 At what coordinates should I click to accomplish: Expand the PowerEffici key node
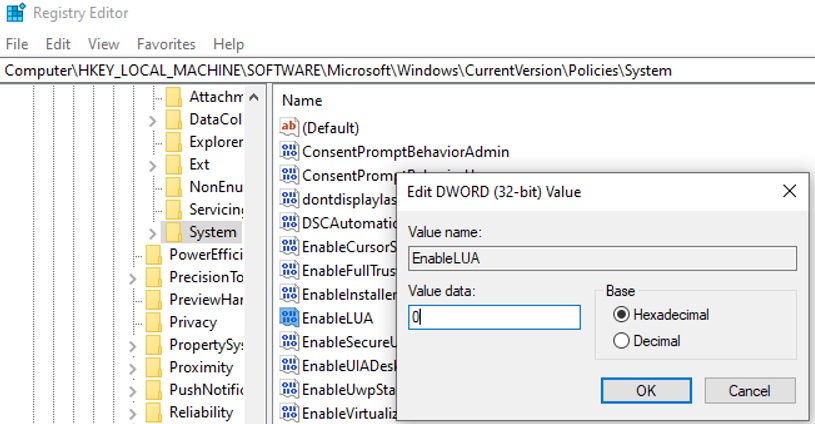coord(132,255)
